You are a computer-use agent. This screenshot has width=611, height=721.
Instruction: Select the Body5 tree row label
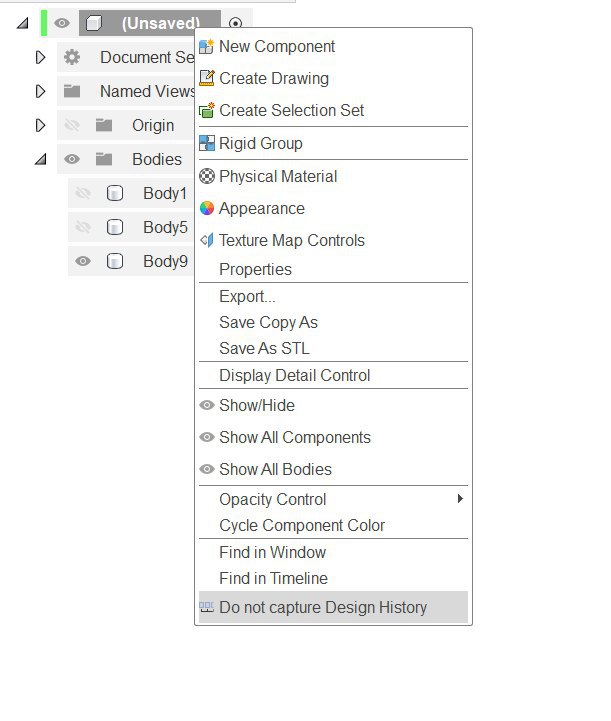point(165,227)
